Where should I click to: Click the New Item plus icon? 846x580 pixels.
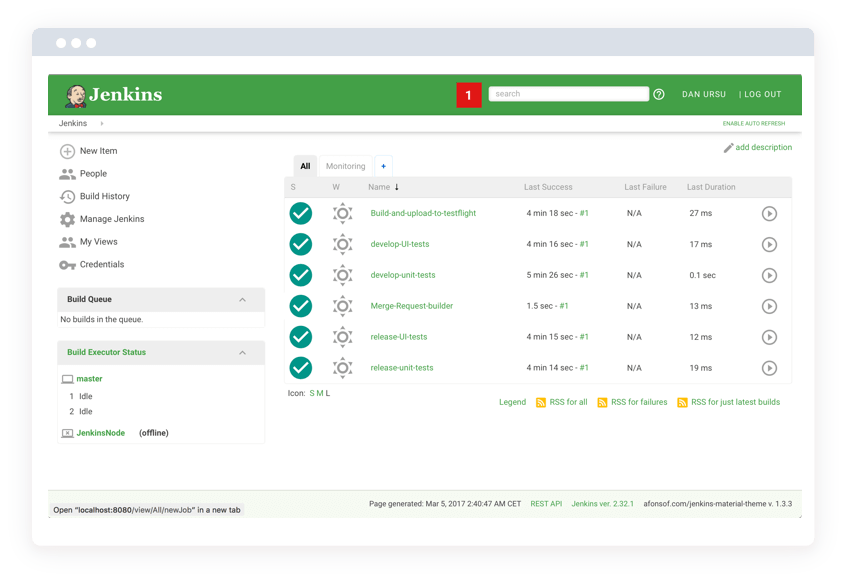[67, 151]
